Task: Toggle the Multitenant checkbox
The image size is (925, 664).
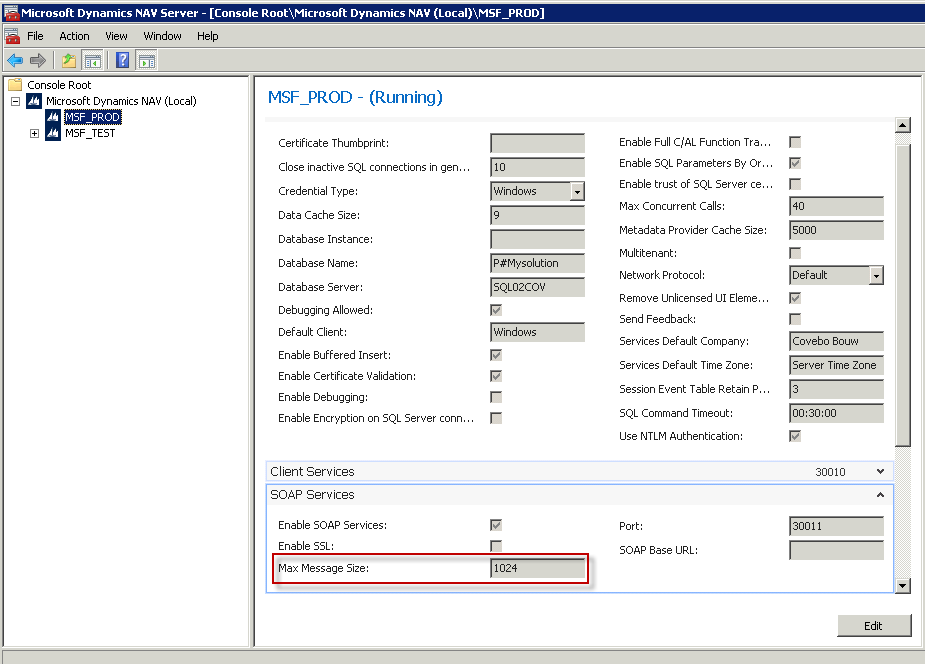Action: (795, 253)
